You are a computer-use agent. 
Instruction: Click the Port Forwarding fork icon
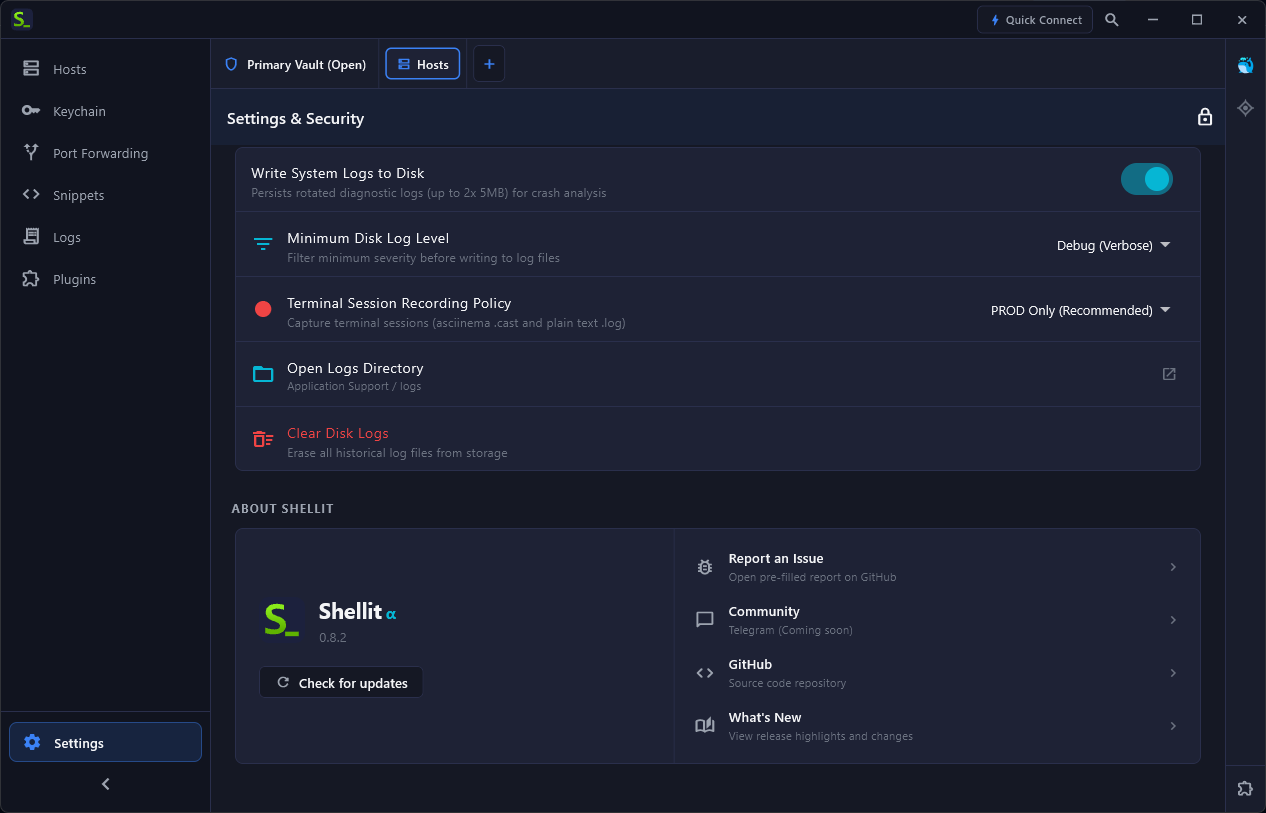pyautogui.click(x=31, y=152)
